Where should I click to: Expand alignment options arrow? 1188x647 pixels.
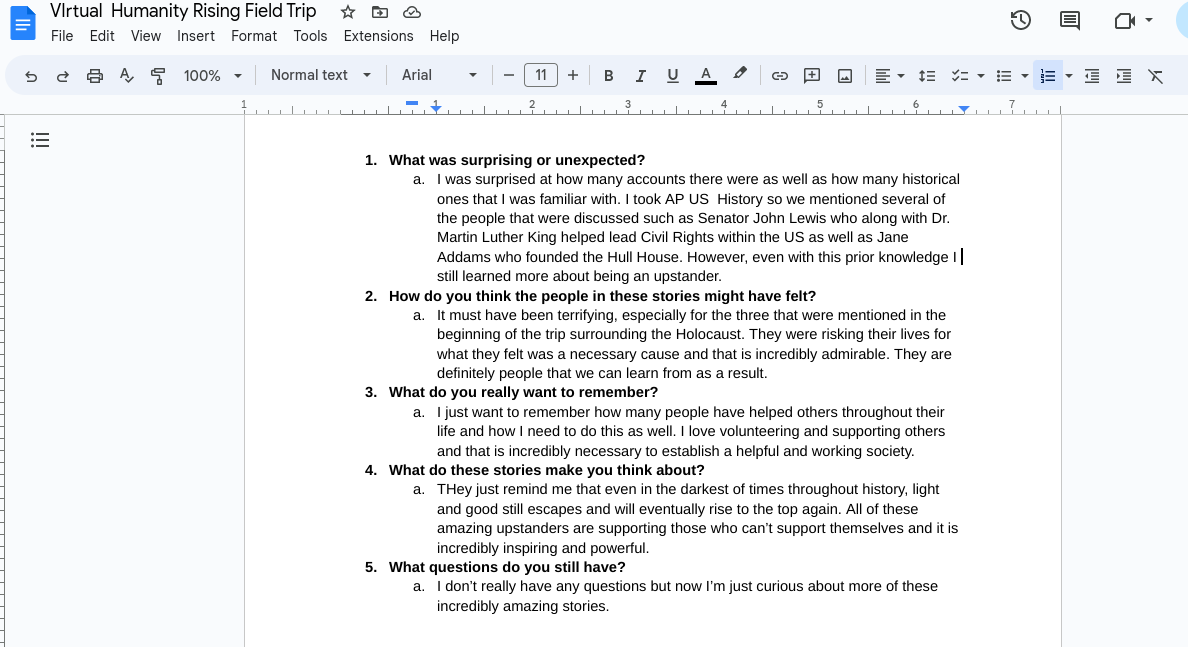click(901, 76)
